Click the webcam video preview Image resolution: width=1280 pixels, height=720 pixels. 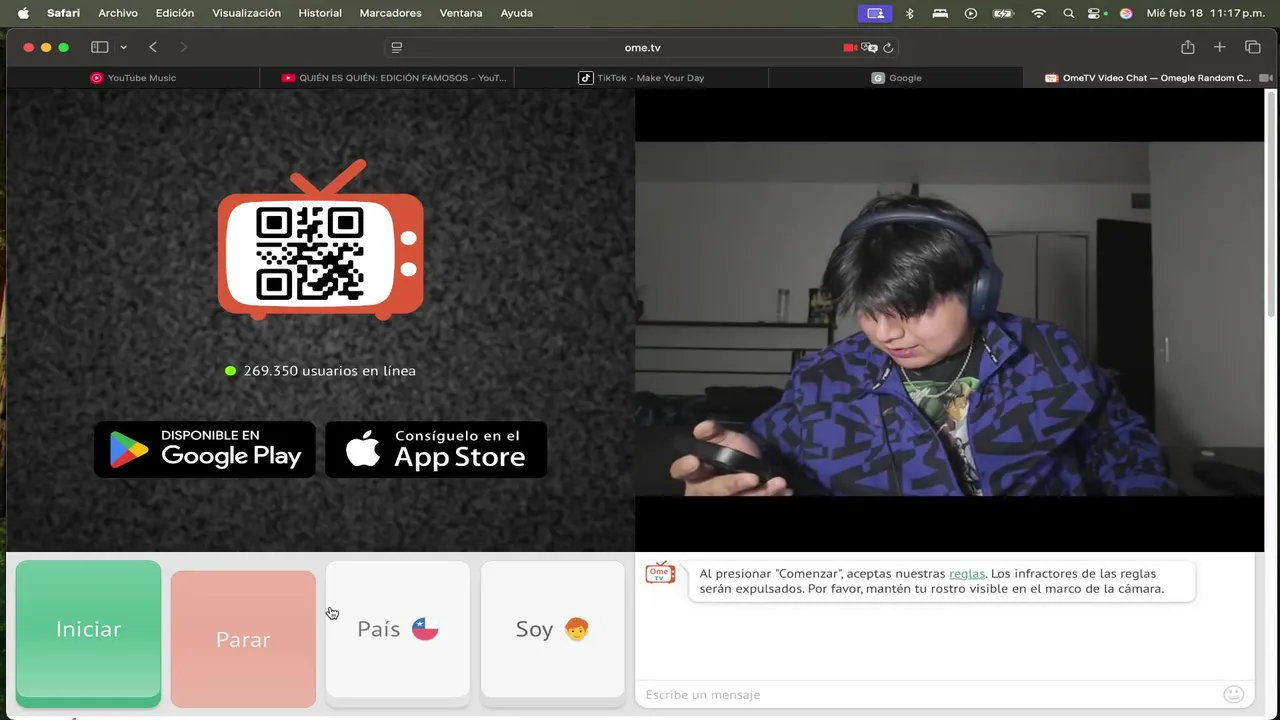pos(949,319)
